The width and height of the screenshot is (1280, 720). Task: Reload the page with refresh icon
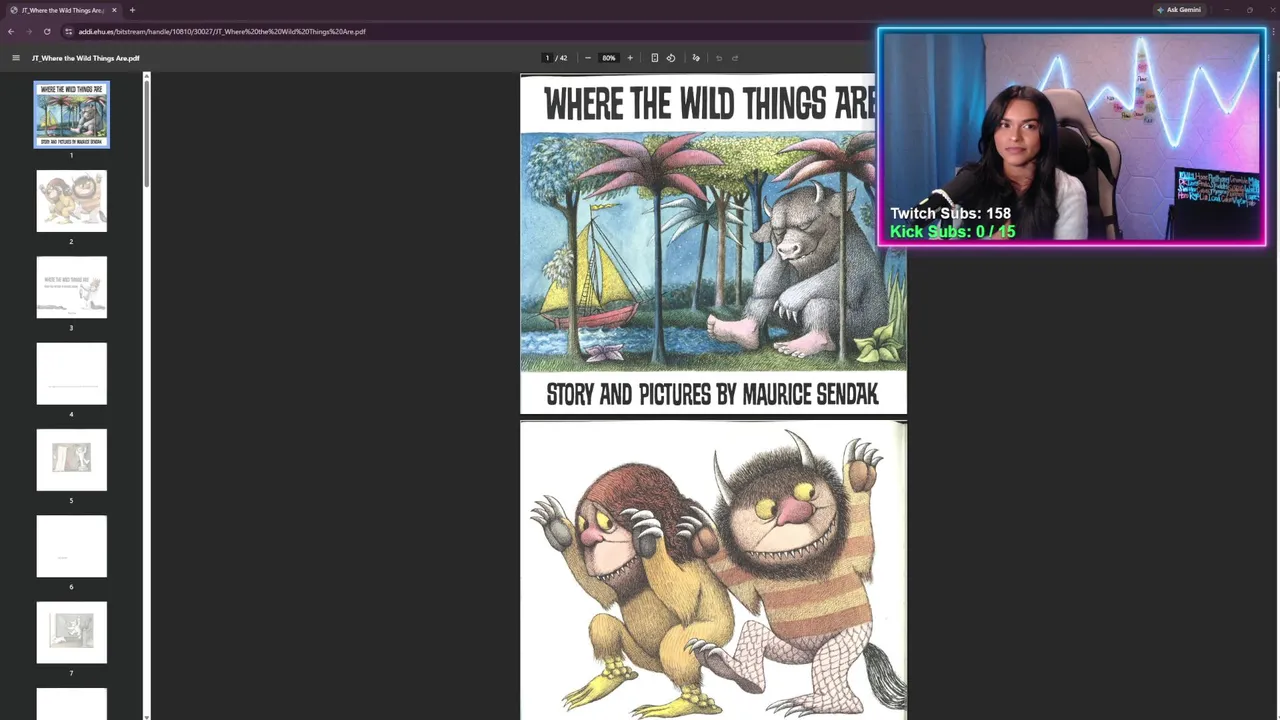pos(46,31)
